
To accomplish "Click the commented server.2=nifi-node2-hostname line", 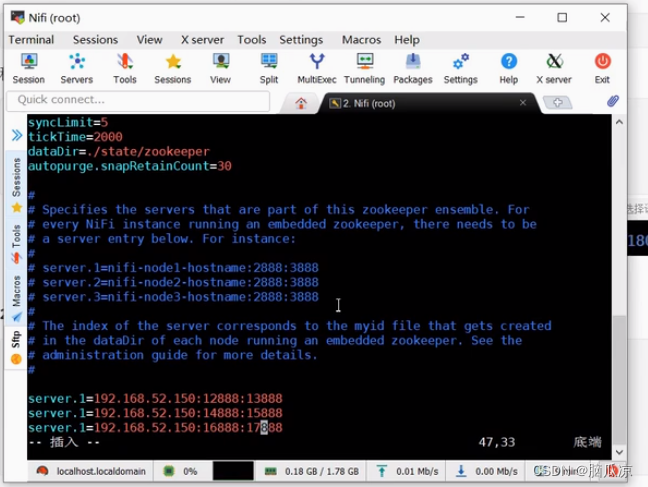I will click(x=174, y=282).
